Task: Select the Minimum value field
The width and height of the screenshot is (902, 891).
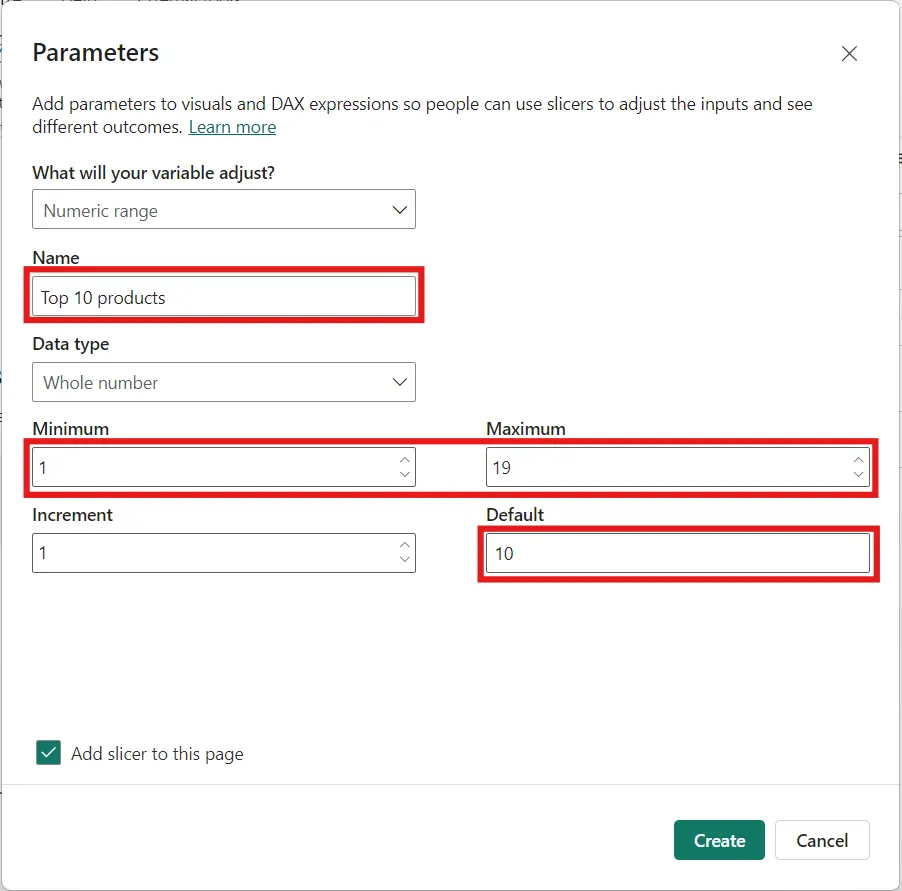Action: 200,467
